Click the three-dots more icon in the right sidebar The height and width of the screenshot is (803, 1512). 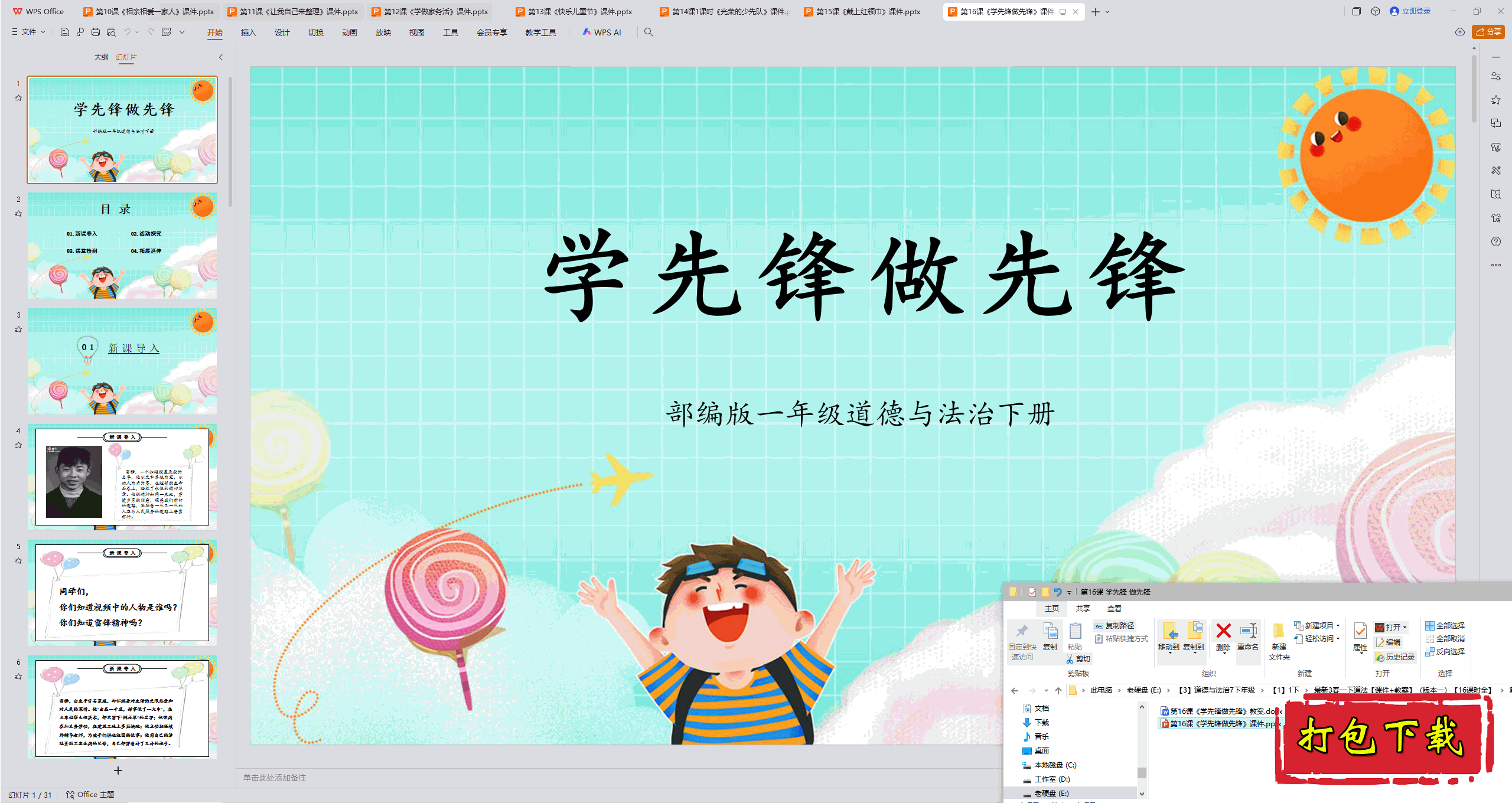pyautogui.click(x=1496, y=265)
